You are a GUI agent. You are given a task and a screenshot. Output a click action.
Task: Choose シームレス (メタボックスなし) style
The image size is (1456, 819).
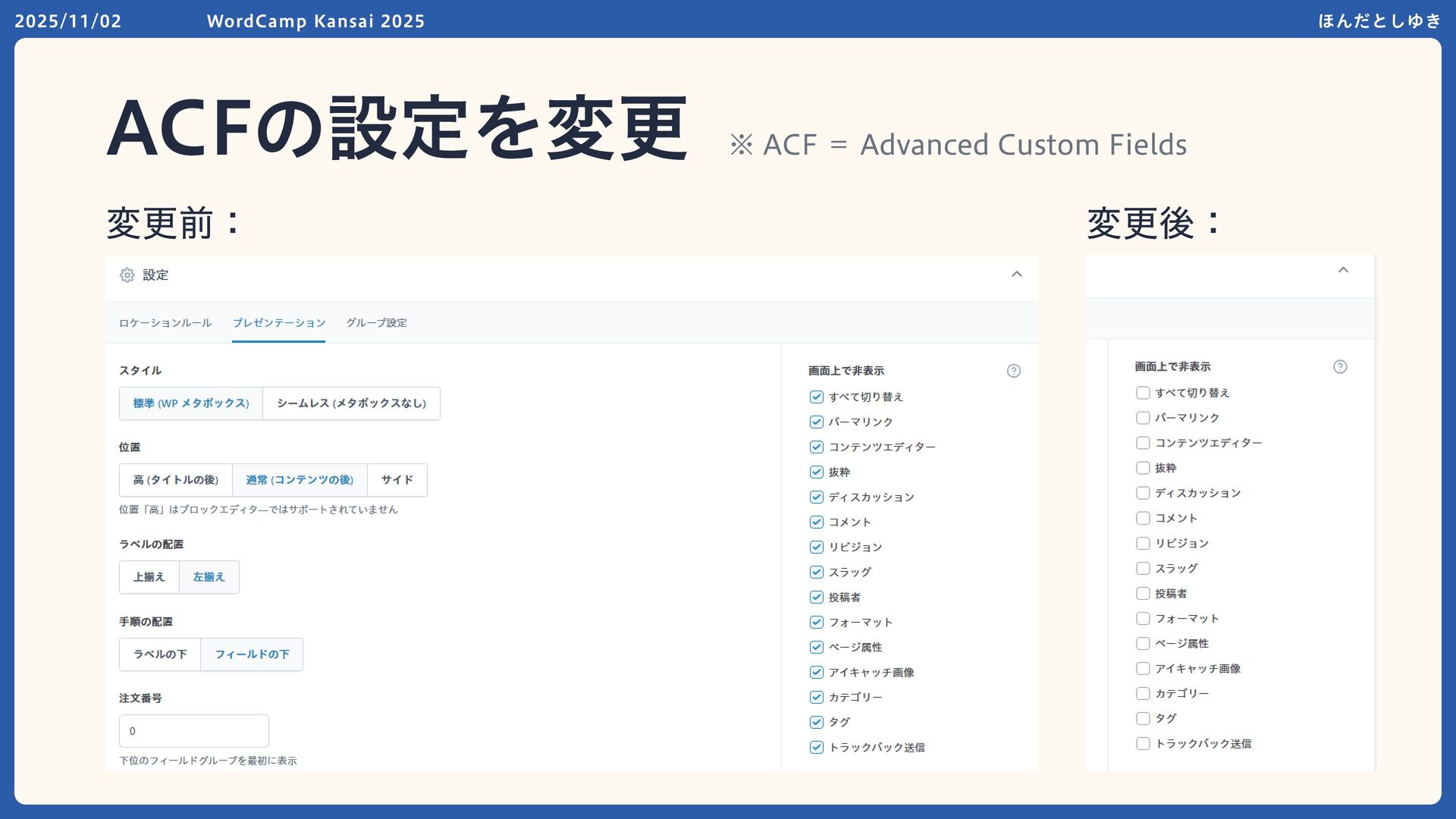[x=351, y=403]
